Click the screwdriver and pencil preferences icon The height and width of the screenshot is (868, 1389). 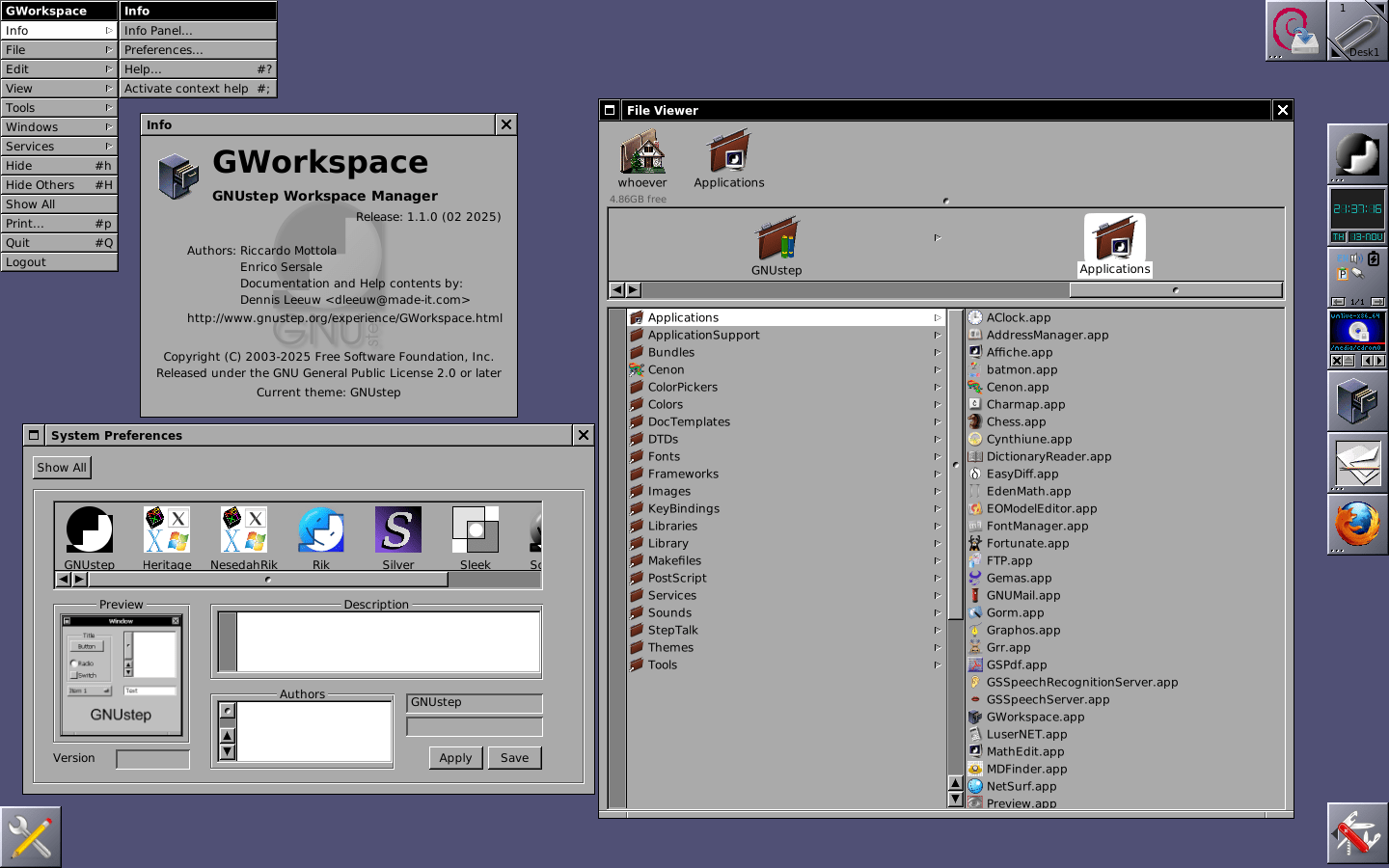pyautogui.click(x=31, y=836)
